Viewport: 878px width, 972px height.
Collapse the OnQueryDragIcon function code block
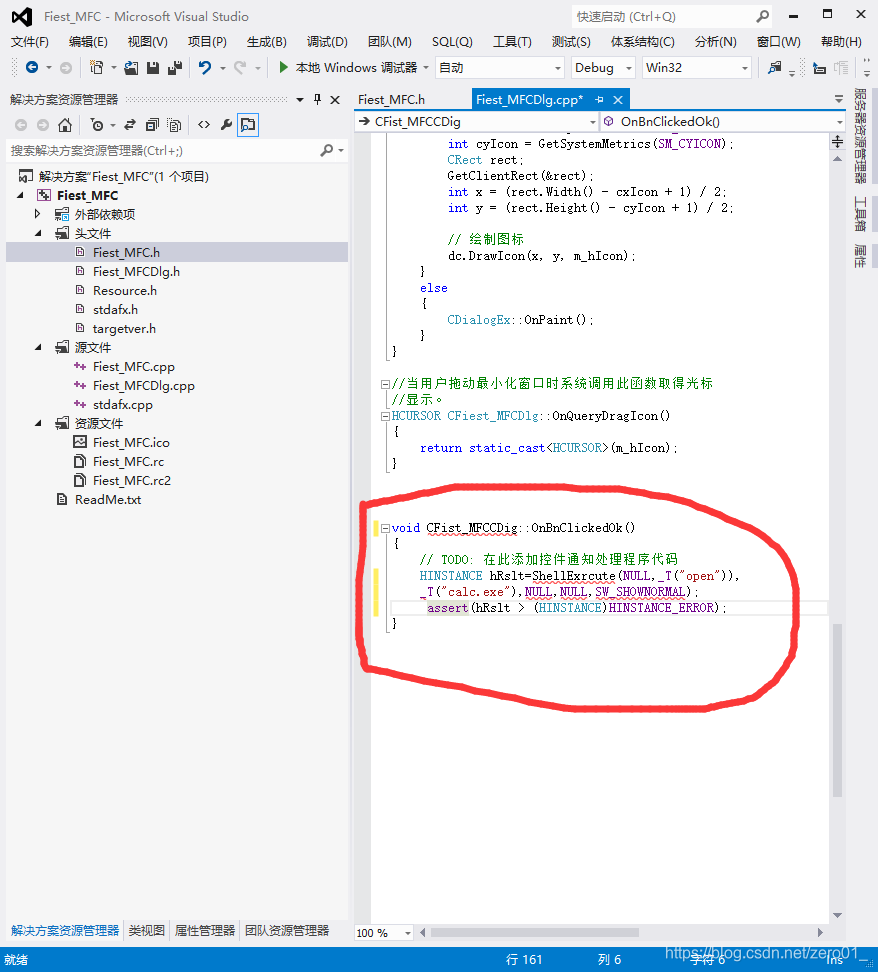(x=385, y=416)
